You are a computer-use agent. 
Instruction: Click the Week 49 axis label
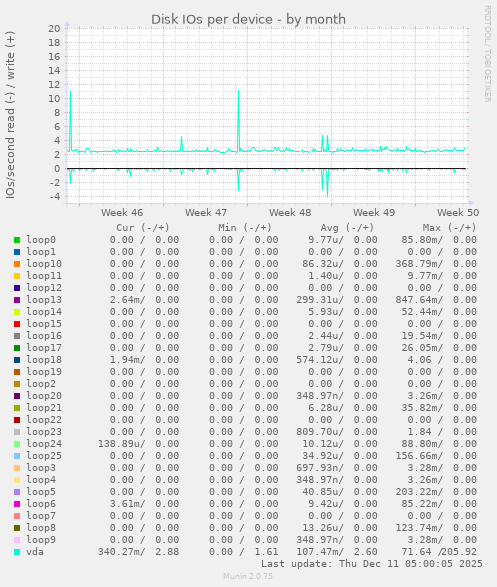[x=374, y=213]
